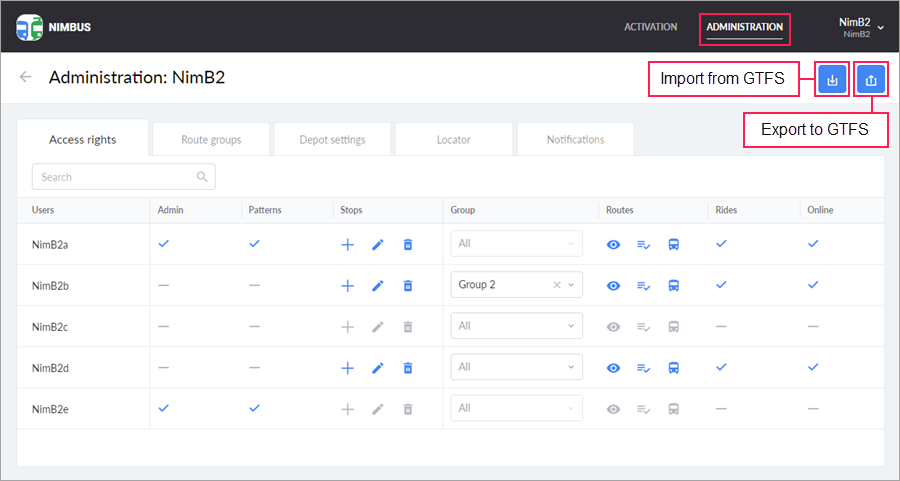Disable the Online checkmark for NimB2b

coord(813,284)
